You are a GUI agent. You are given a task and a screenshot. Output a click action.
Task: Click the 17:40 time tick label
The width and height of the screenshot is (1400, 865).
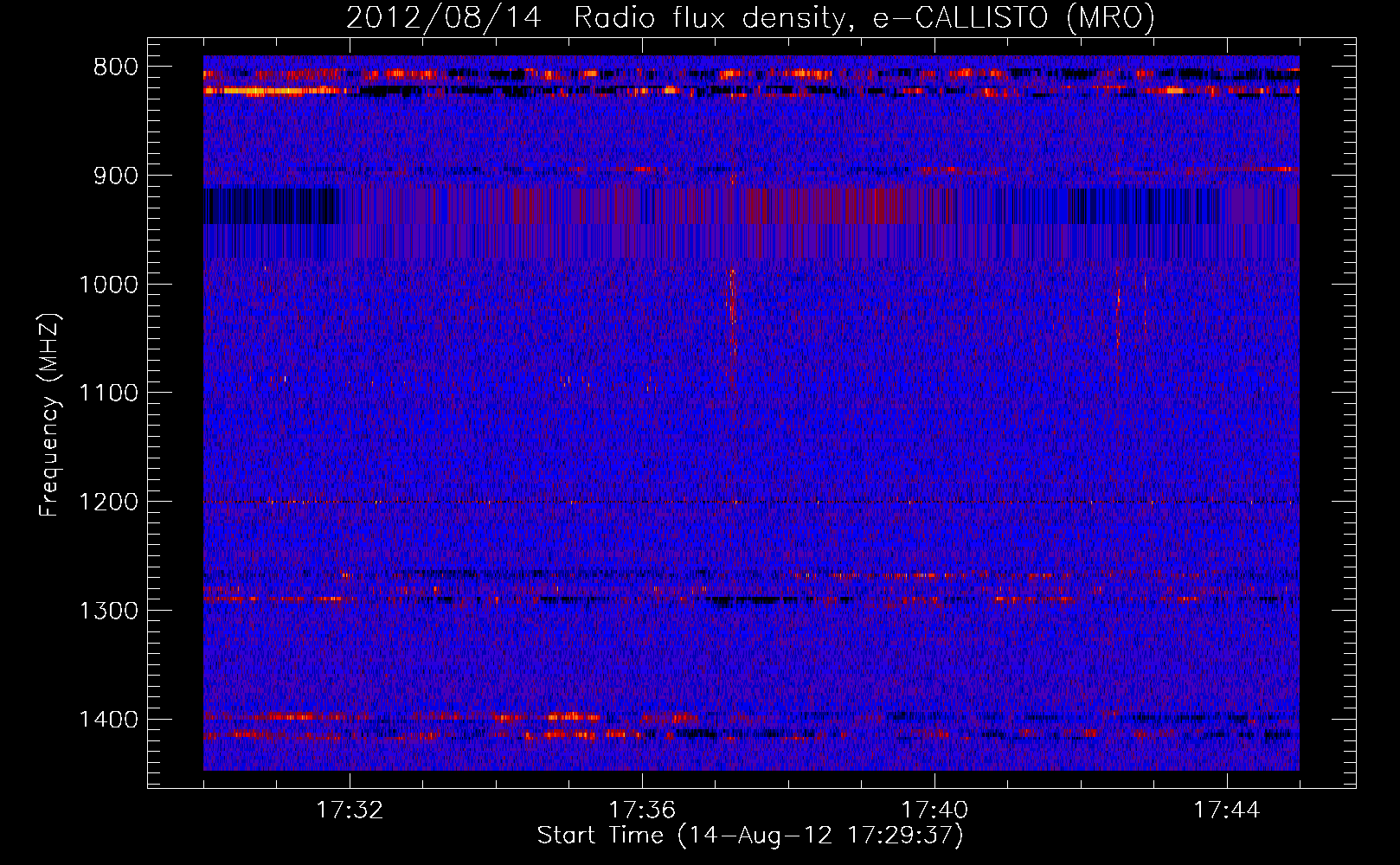pos(934,811)
